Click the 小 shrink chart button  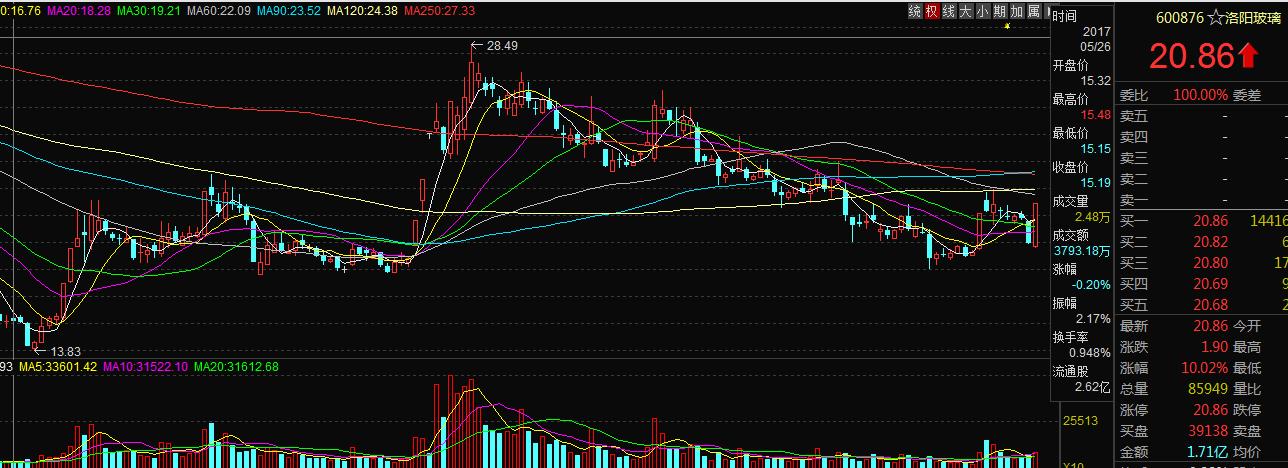(983, 10)
